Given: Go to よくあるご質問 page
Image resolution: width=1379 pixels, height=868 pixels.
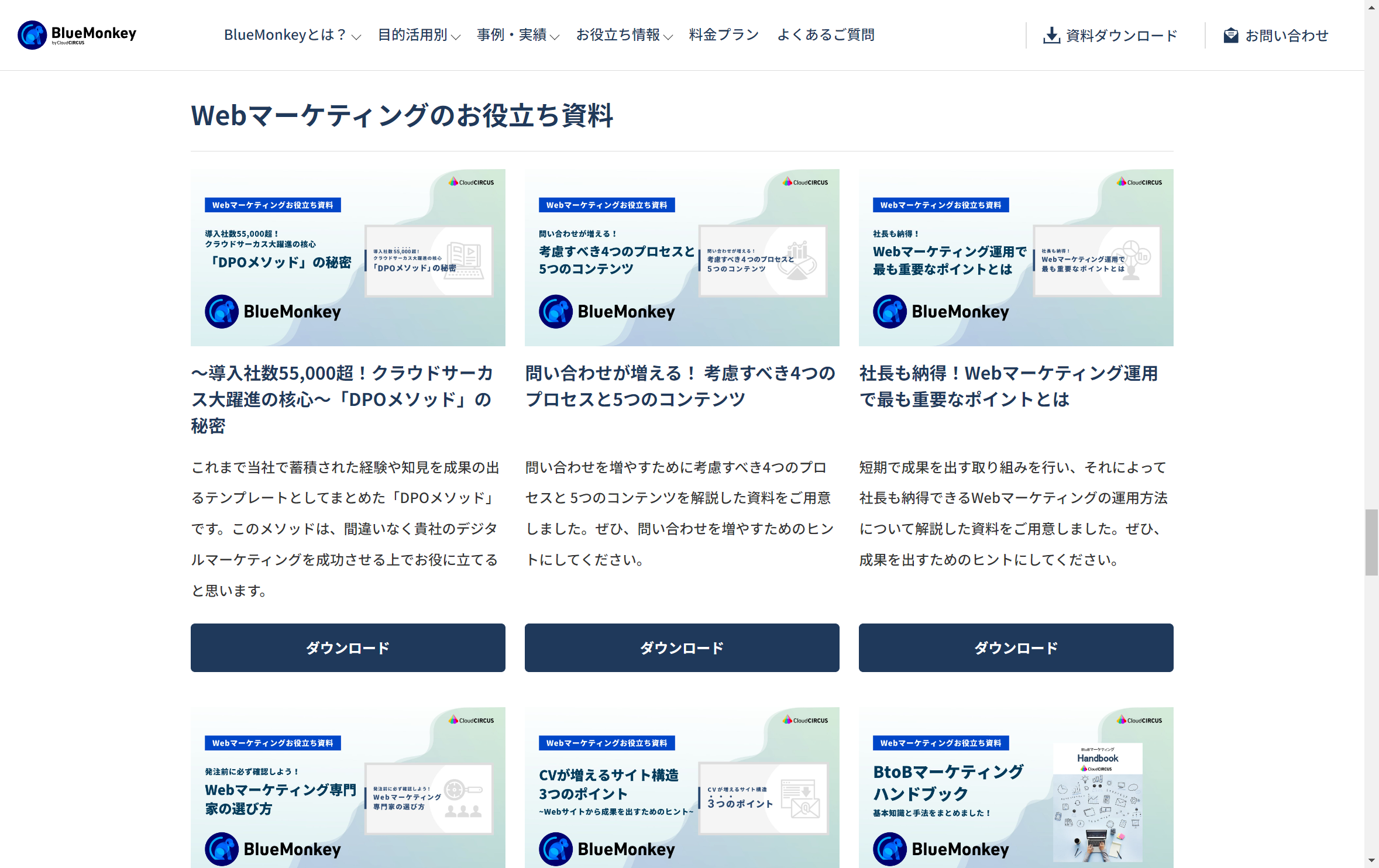Looking at the screenshot, I should point(826,35).
